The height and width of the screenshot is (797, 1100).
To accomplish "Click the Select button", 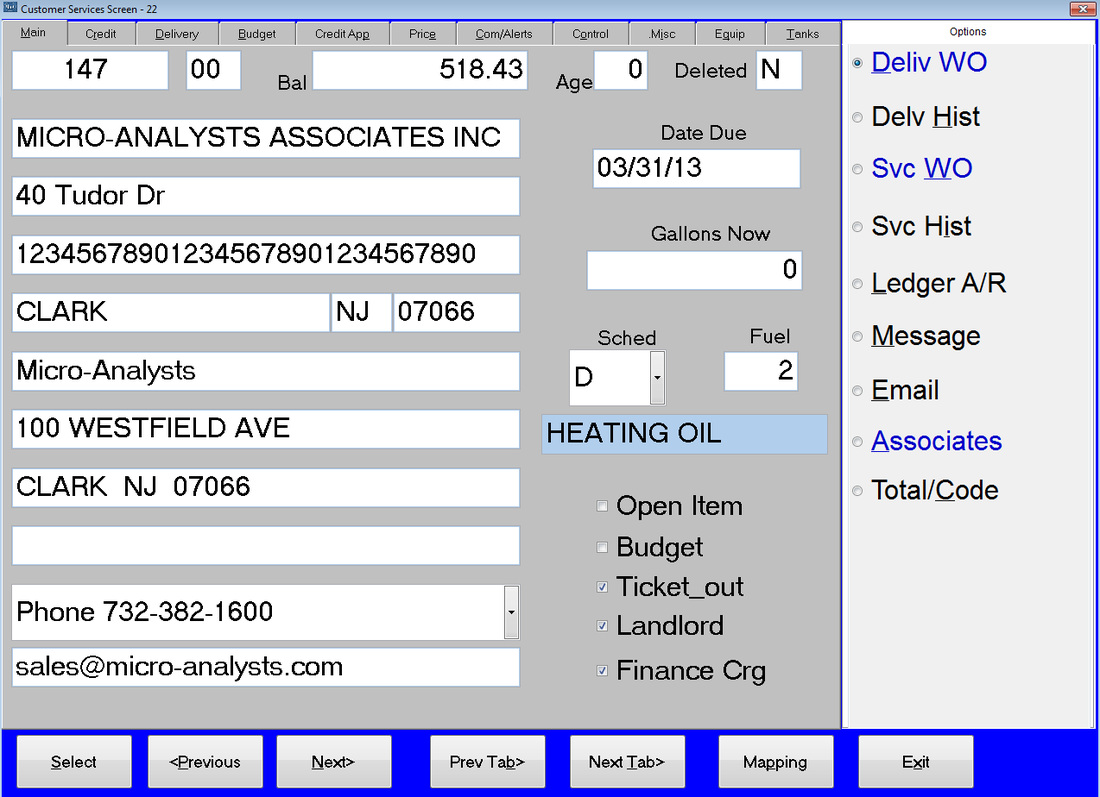I will point(74,762).
